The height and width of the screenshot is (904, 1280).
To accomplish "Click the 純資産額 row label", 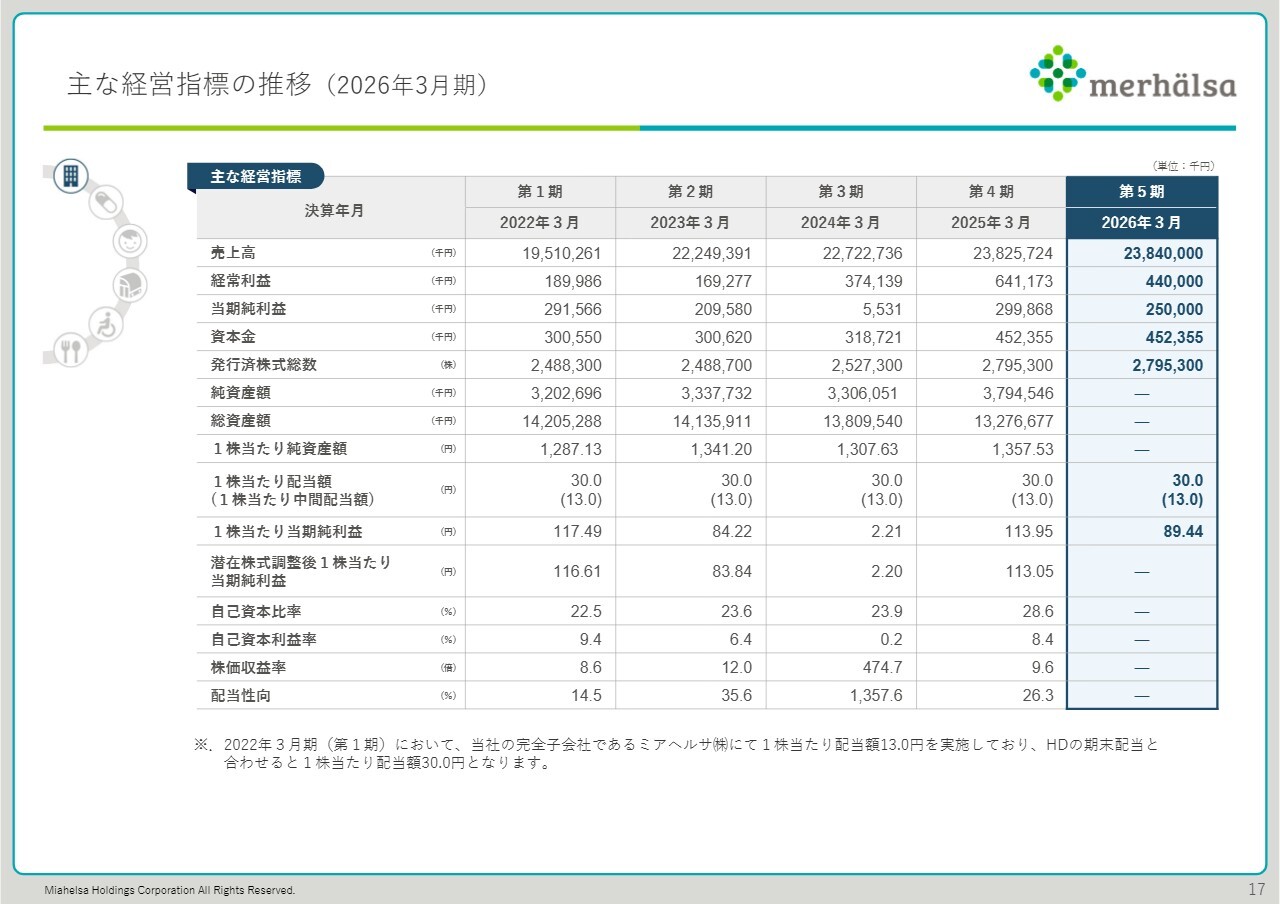I will pyautogui.click(x=241, y=393).
